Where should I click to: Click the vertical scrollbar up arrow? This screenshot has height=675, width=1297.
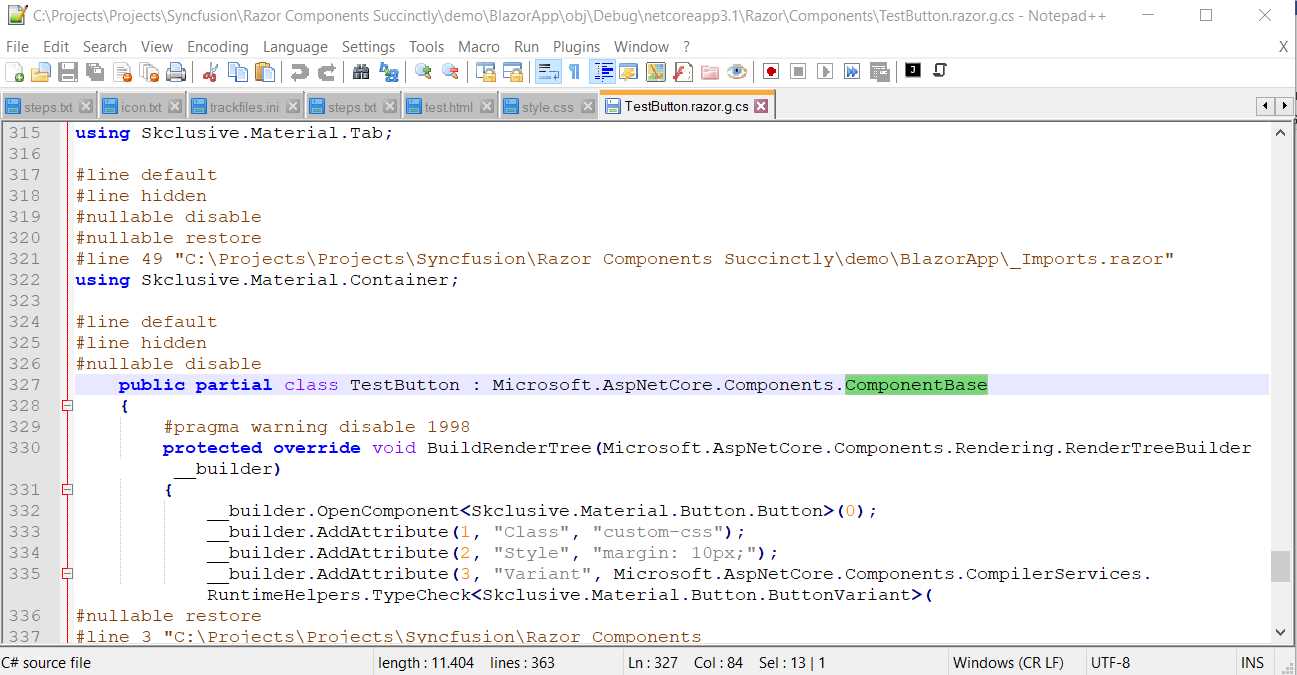1280,134
